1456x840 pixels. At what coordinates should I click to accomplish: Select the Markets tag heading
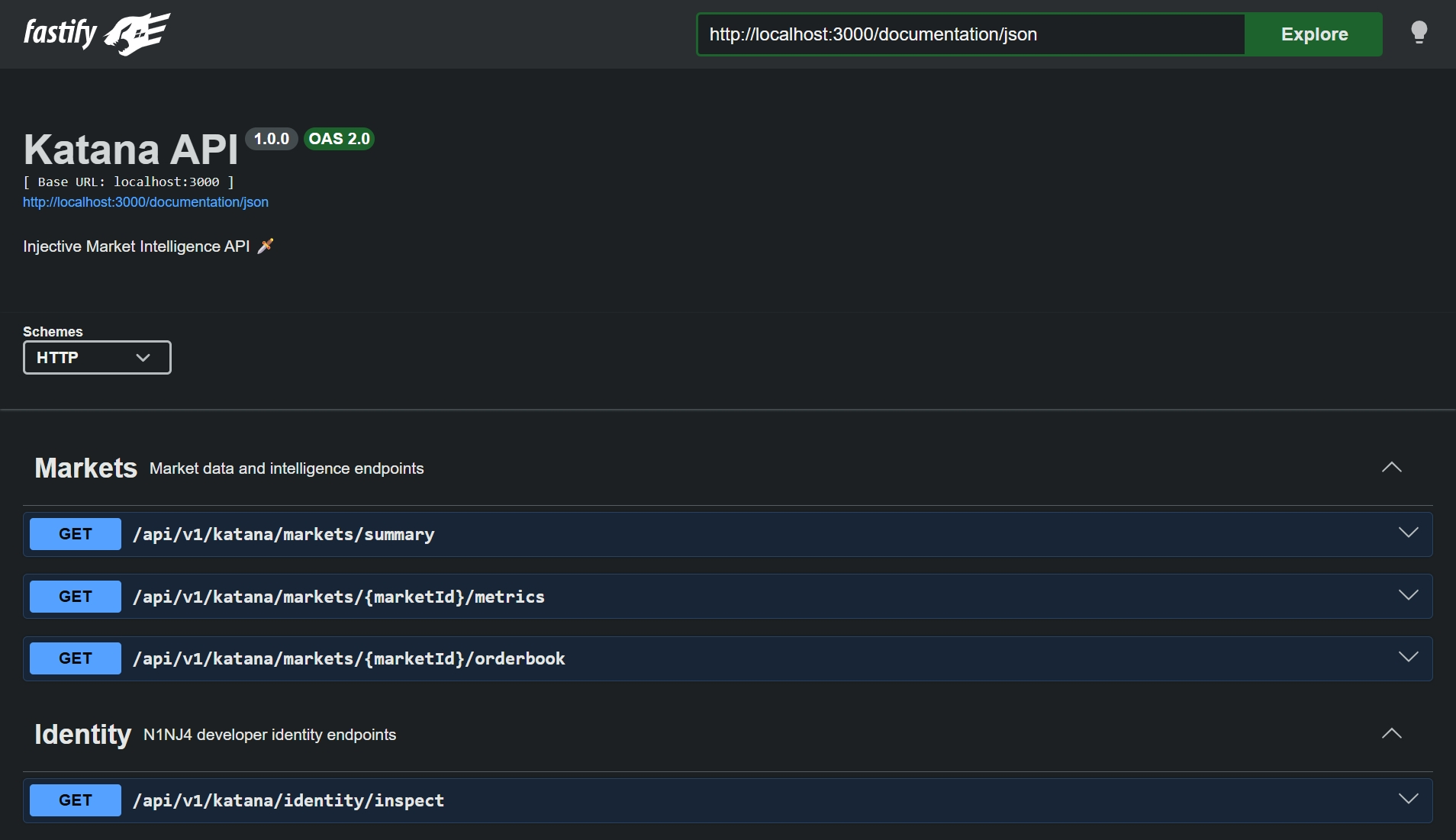[85, 468]
